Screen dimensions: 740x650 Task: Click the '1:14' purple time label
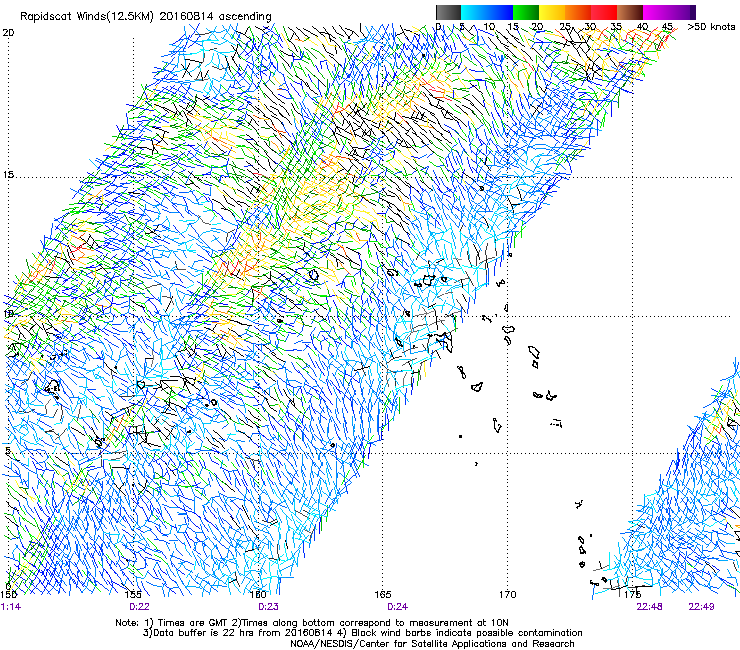11,607
